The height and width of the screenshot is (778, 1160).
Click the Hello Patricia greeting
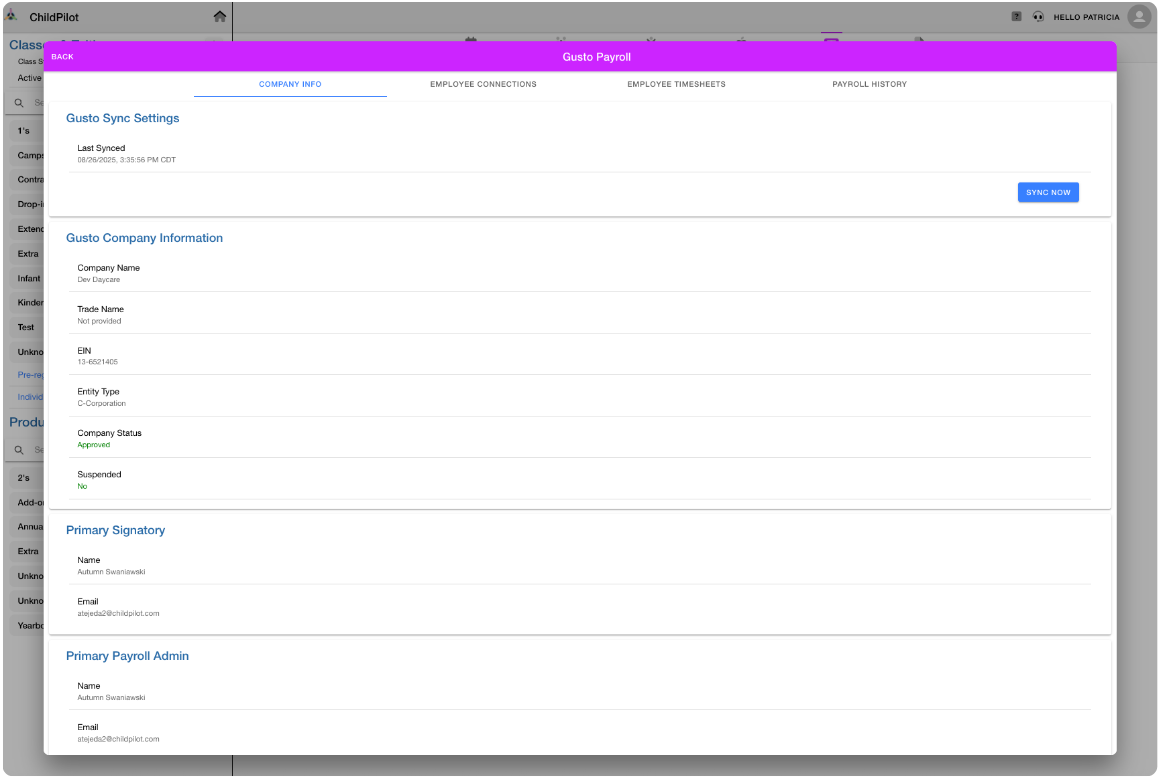pyautogui.click(x=1086, y=17)
